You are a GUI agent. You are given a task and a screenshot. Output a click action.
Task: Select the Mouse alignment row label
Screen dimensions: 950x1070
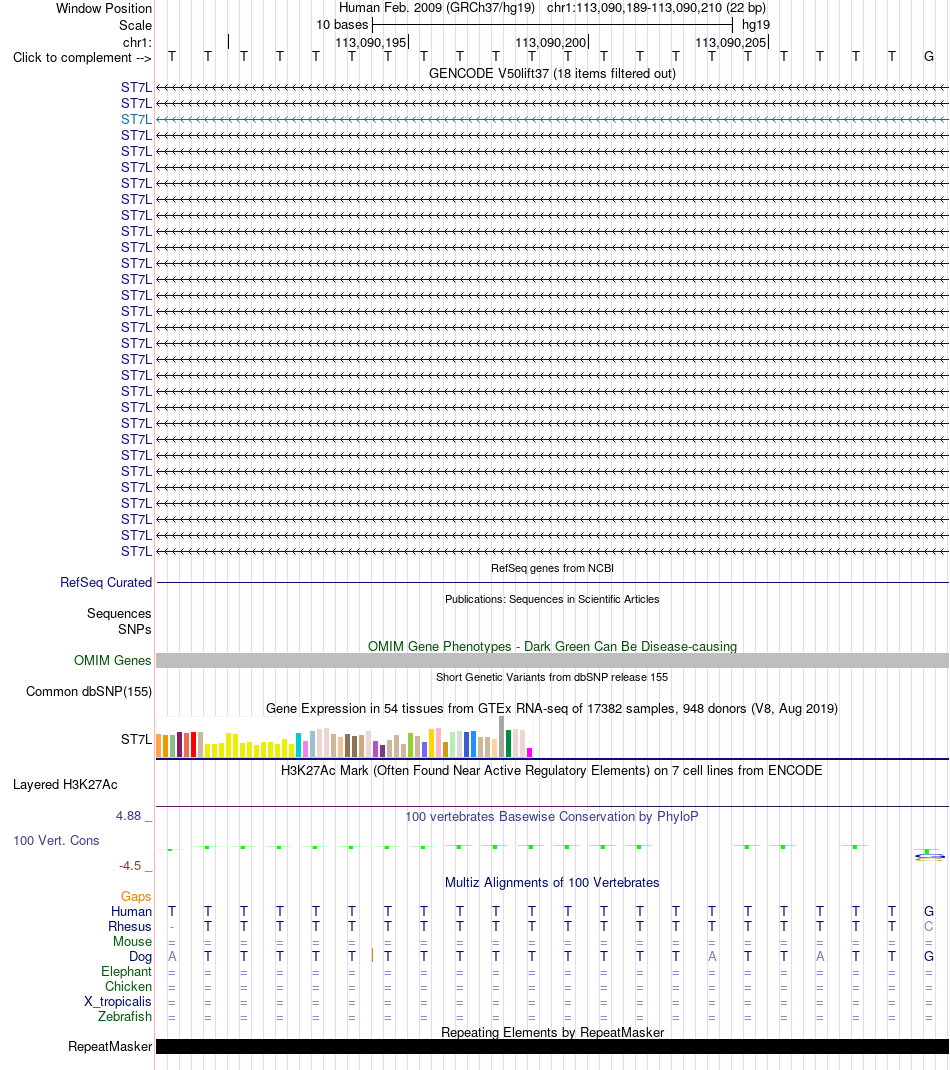(132, 942)
